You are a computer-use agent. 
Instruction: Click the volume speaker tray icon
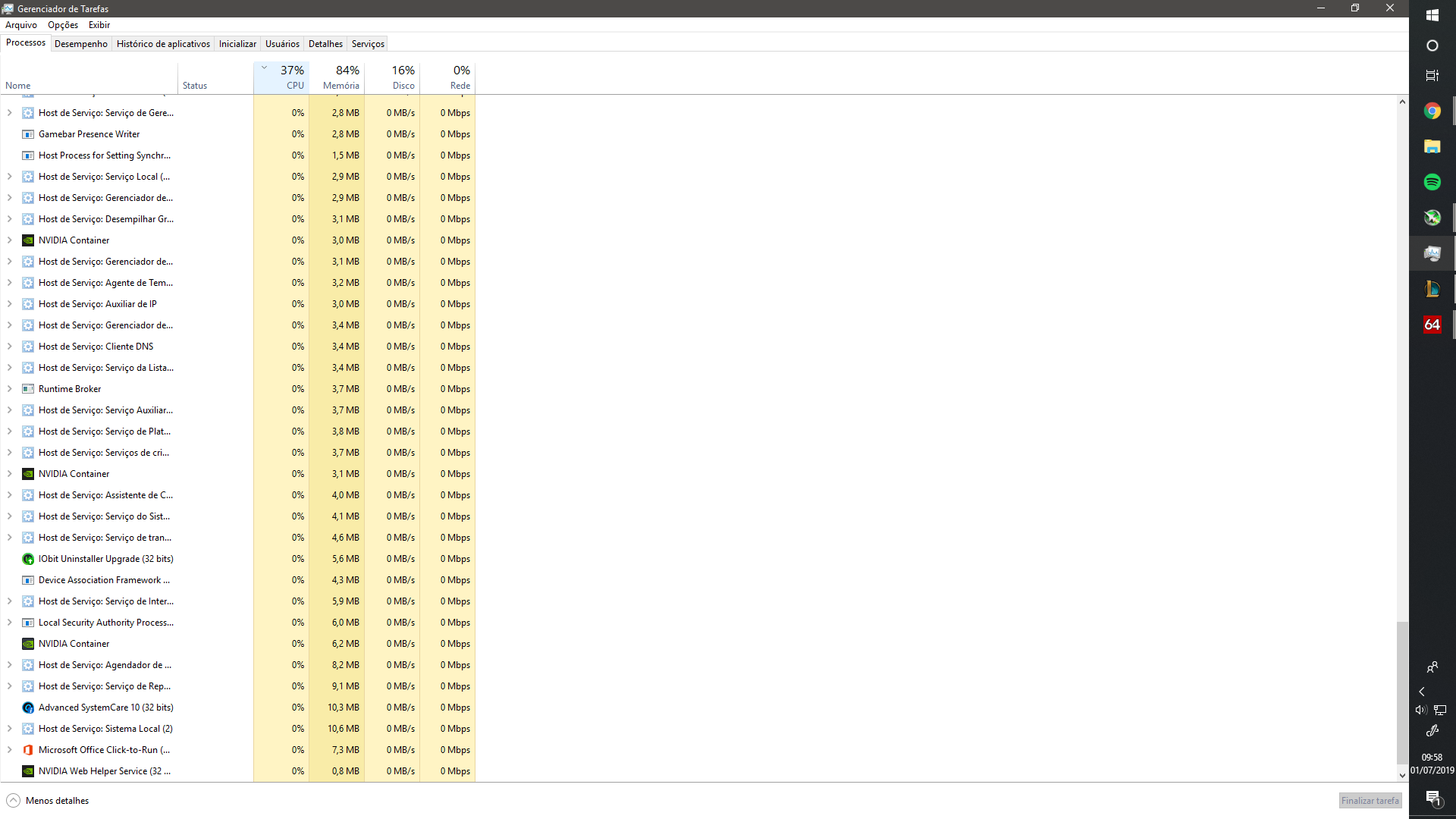click(x=1421, y=710)
